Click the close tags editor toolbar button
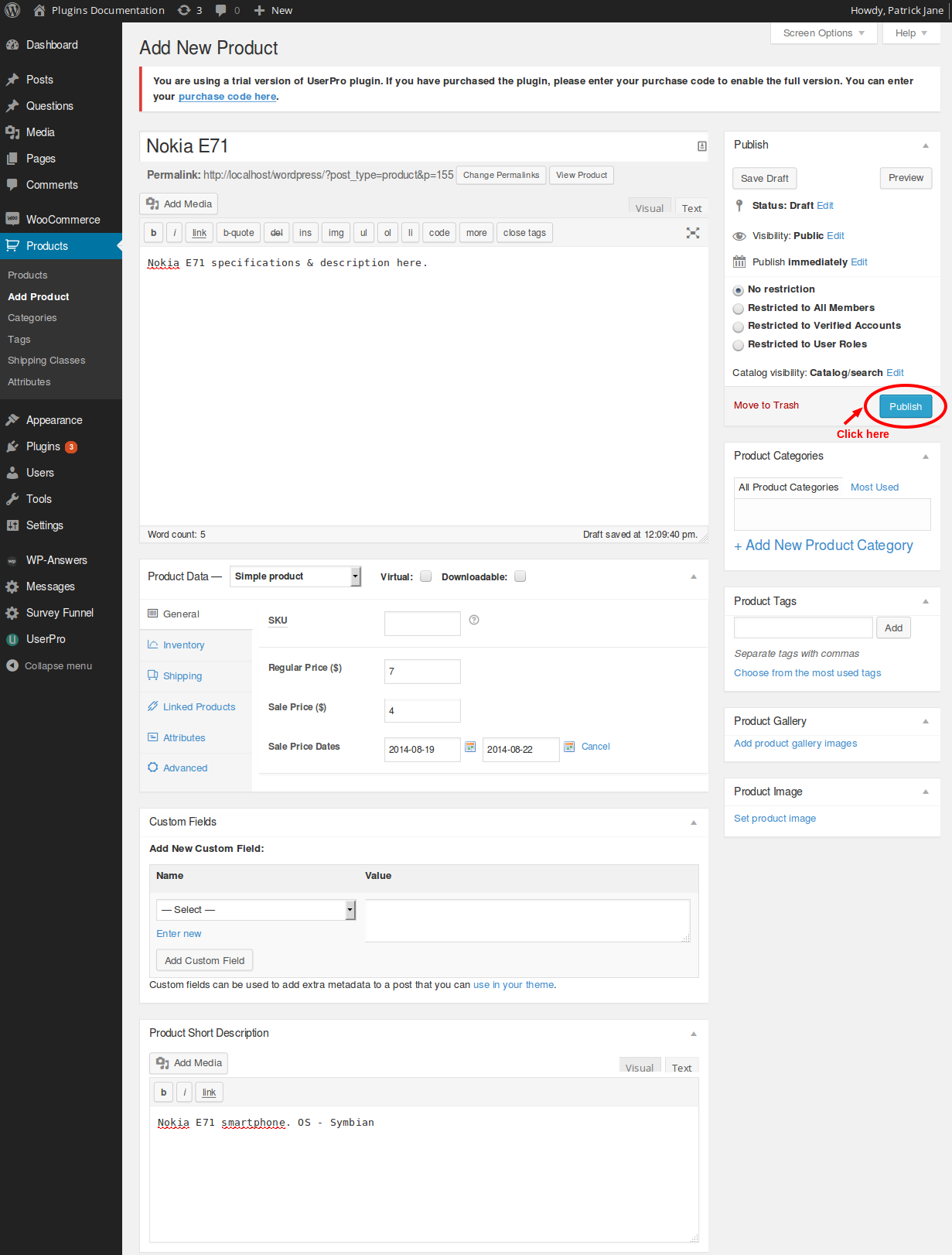952x1255 pixels. point(524,233)
